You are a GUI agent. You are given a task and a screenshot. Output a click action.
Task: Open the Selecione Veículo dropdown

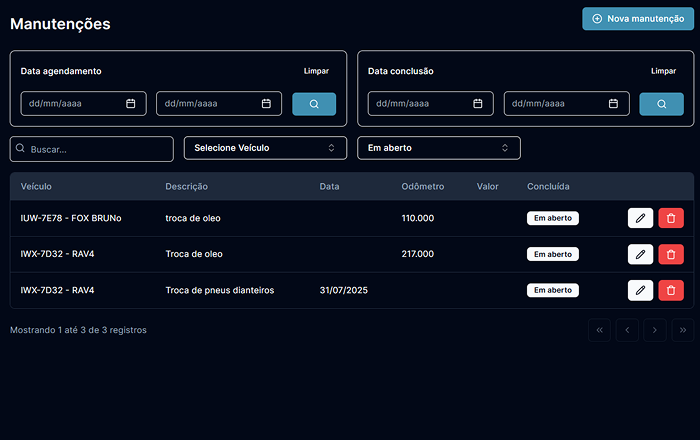pos(265,148)
